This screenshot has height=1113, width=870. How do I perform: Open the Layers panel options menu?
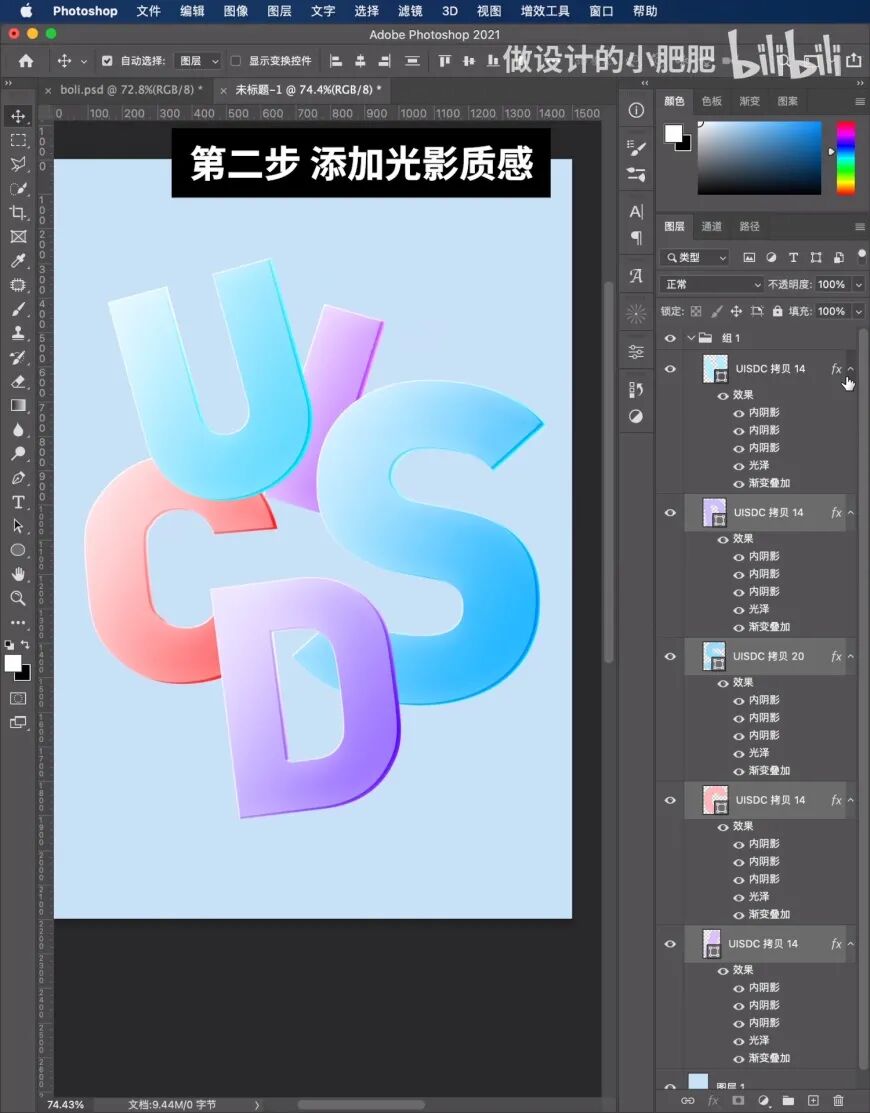click(x=860, y=227)
